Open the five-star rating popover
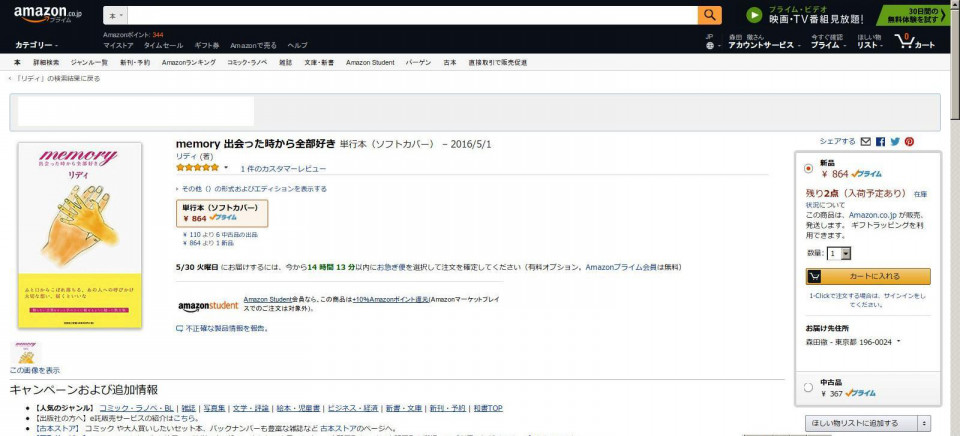The height and width of the screenshot is (436, 960). pos(226,168)
